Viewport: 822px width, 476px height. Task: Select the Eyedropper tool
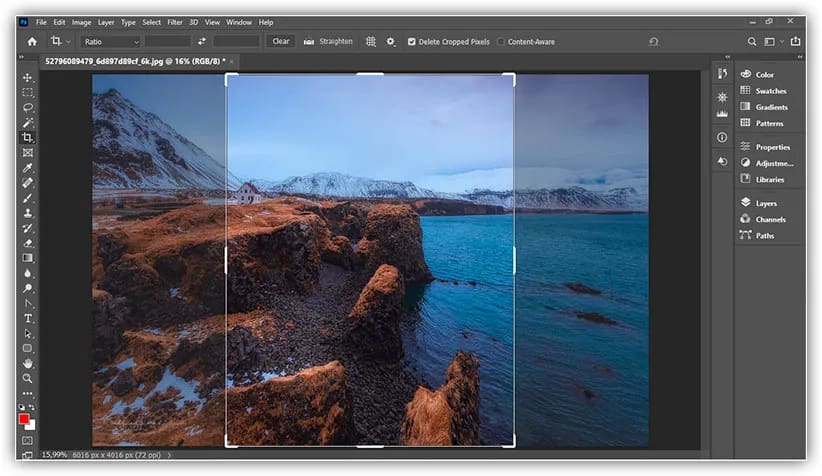pos(28,168)
